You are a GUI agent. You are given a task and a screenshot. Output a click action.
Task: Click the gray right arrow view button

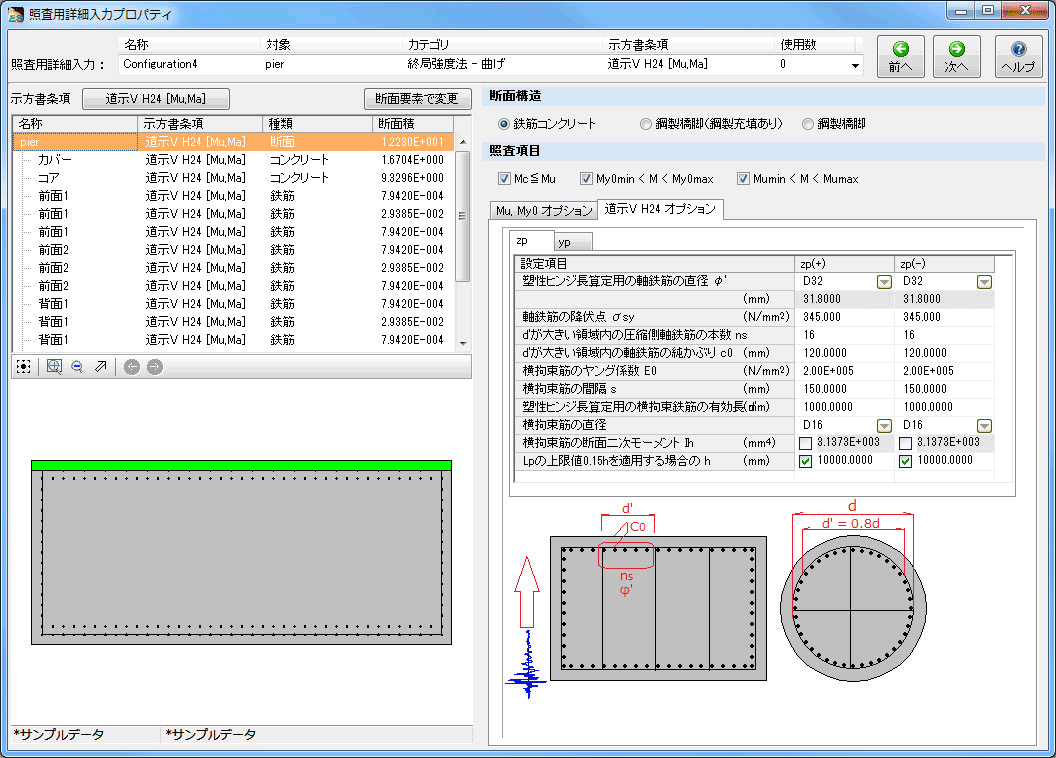coord(154,367)
